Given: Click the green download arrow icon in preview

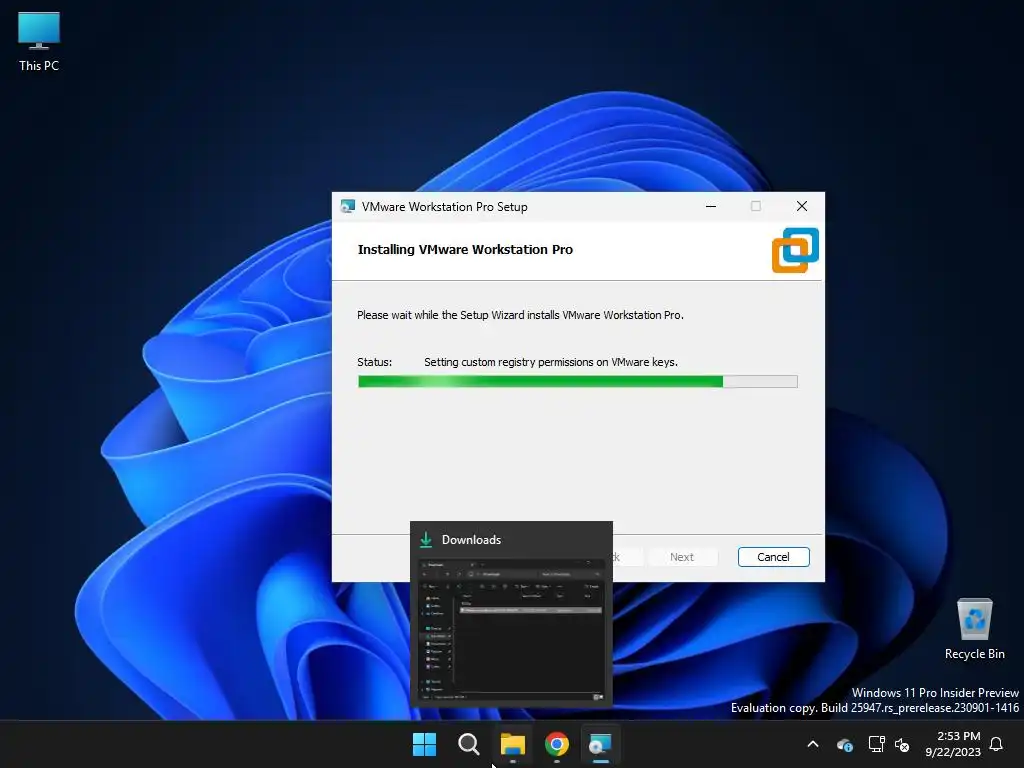Looking at the screenshot, I should pos(426,539).
